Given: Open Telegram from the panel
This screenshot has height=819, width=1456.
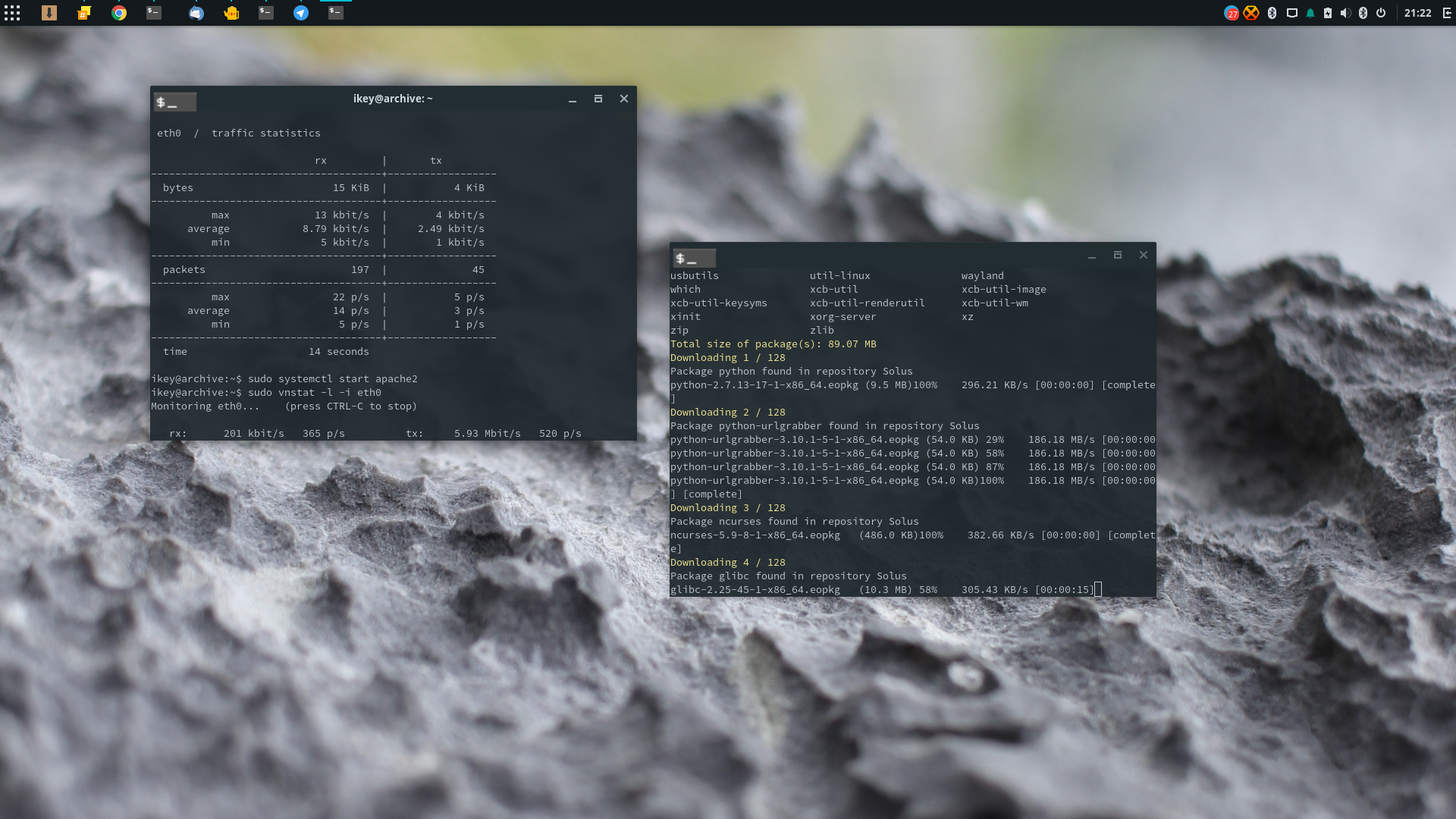Looking at the screenshot, I should click(301, 13).
